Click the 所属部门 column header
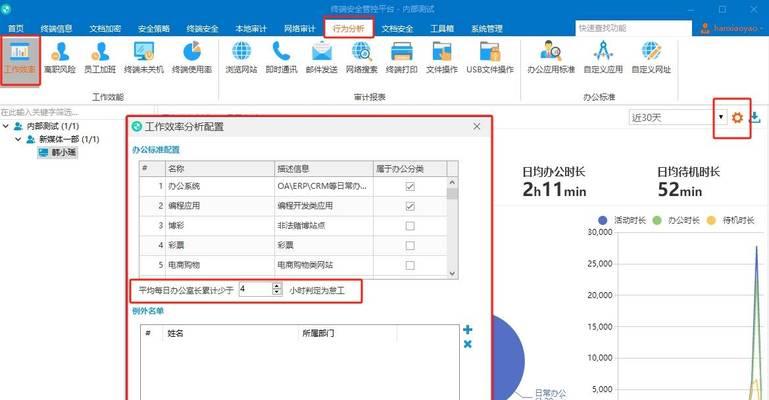Screen dimensions: 769x400 (x=347, y=333)
